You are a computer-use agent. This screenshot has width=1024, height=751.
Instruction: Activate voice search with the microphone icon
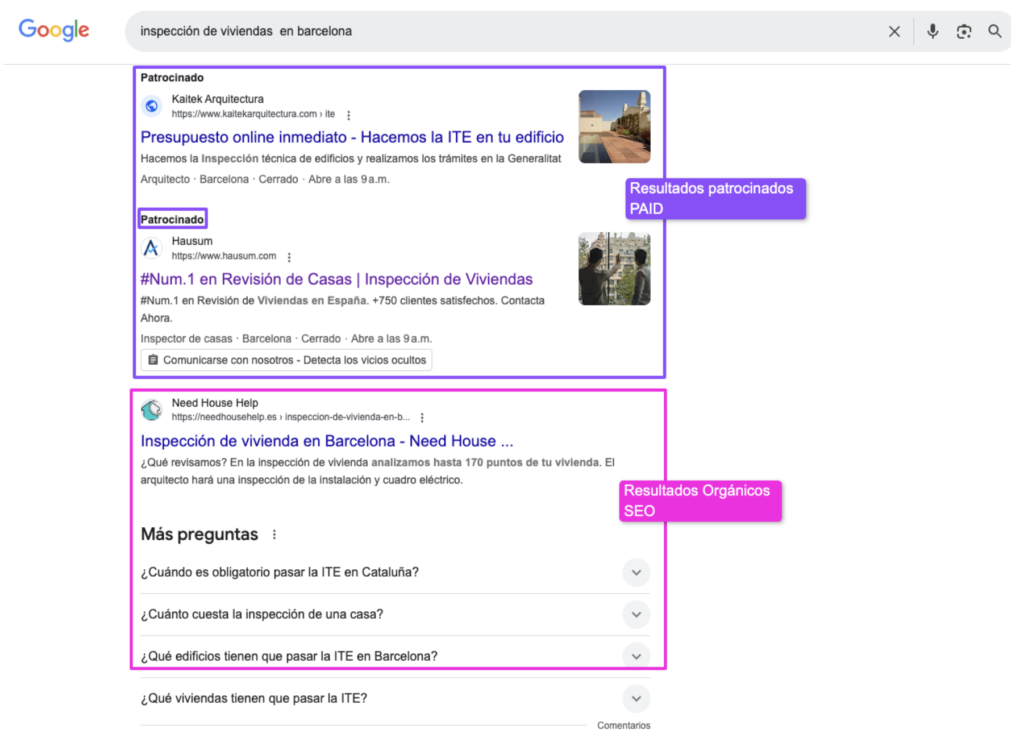pyautogui.click(x=932, y=31)
